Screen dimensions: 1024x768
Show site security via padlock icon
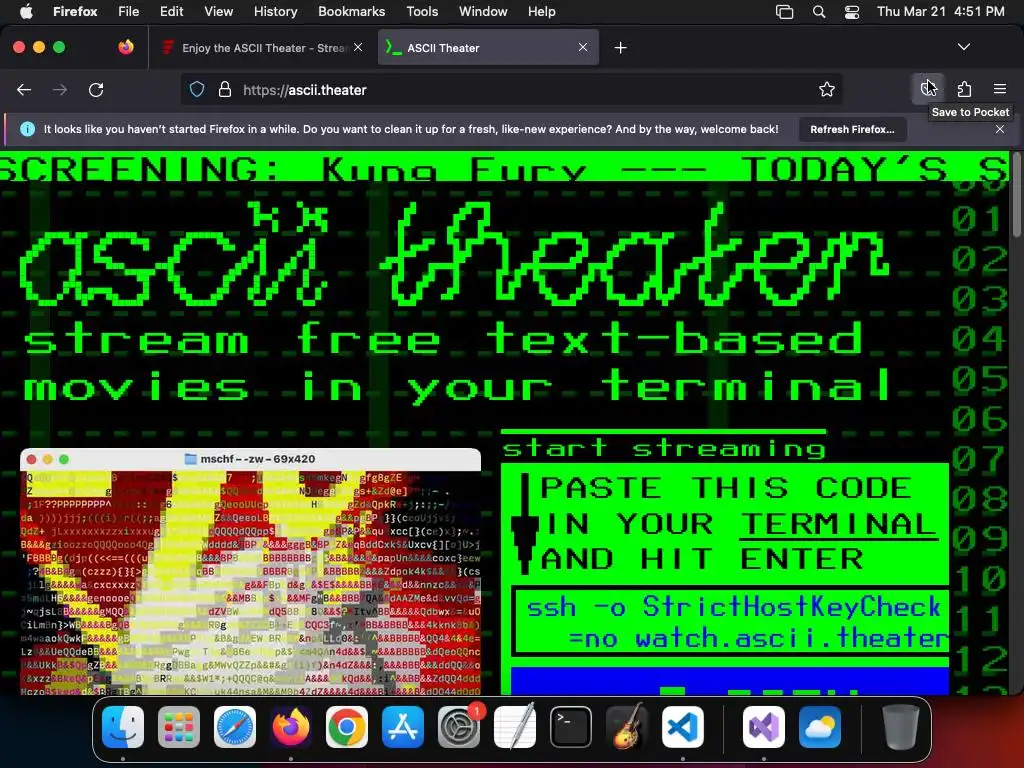tap(225, 89)
